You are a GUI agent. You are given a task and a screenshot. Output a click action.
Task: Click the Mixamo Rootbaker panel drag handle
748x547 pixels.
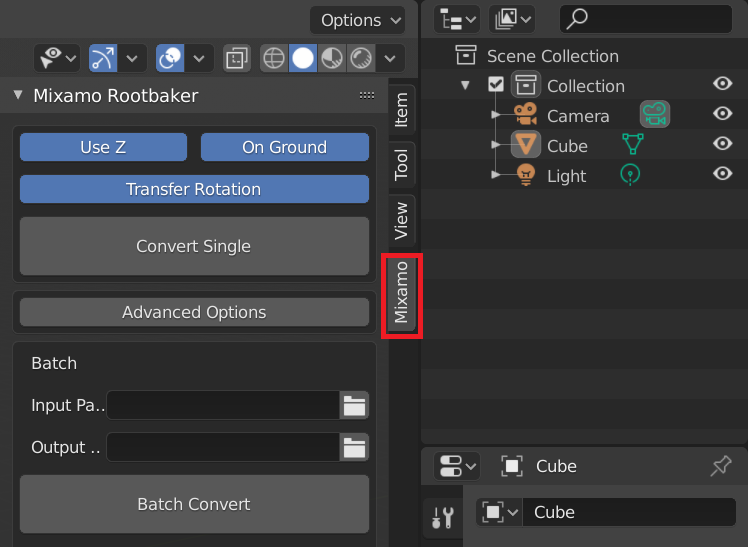pos(367,95)
